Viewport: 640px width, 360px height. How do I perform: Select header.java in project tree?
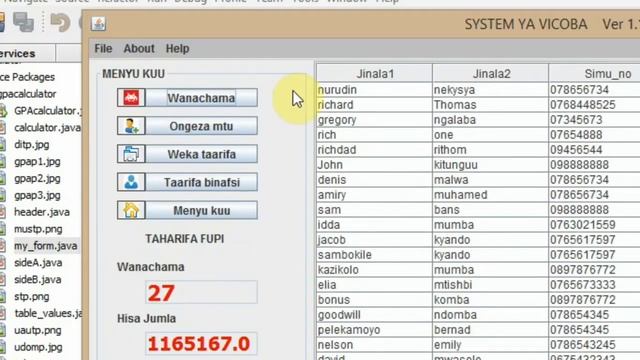pos(42,212)
